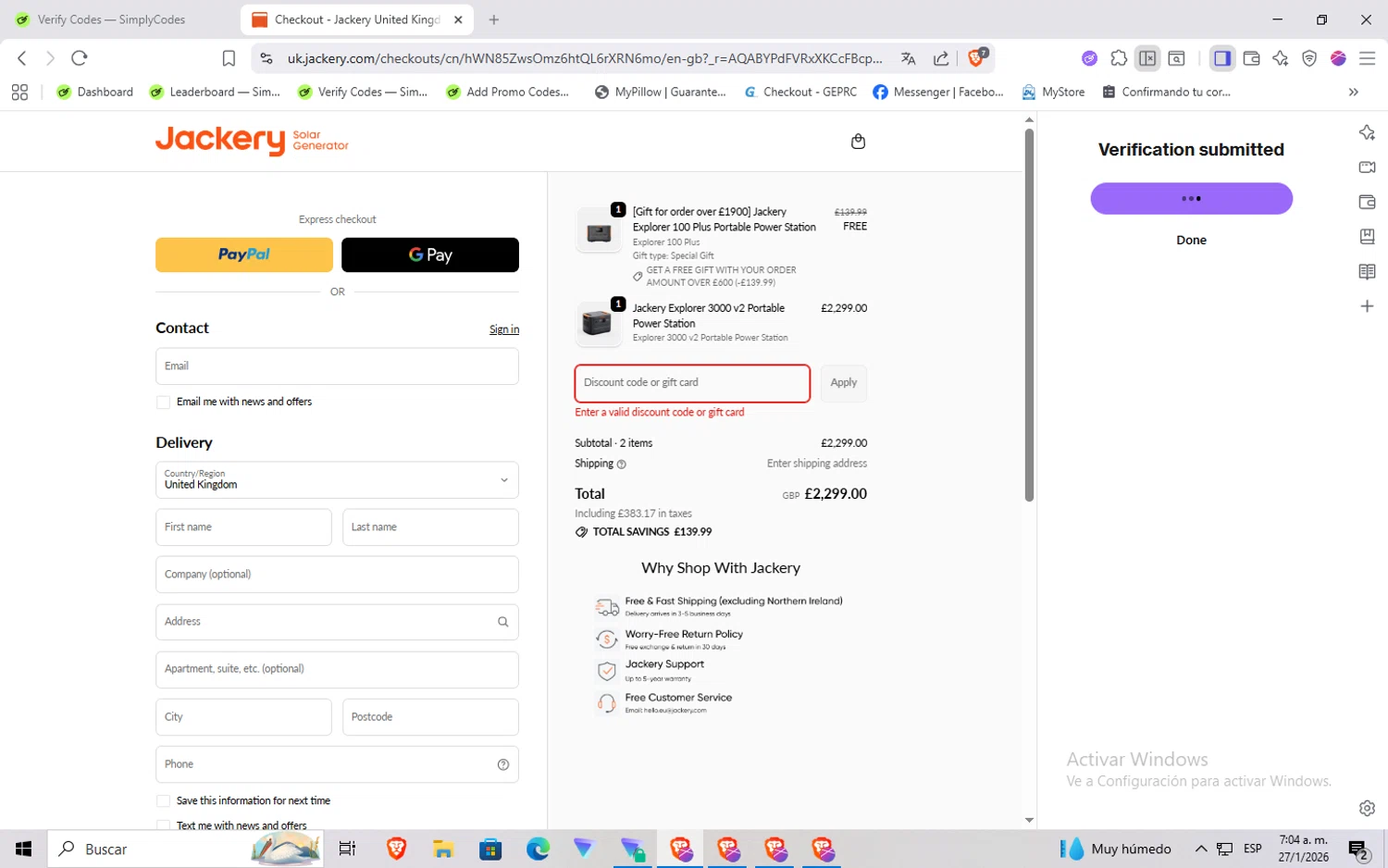Screen dimensions: 1388x868
Task: Expand the Country/Region dropdown
Action: click(337, 480)
